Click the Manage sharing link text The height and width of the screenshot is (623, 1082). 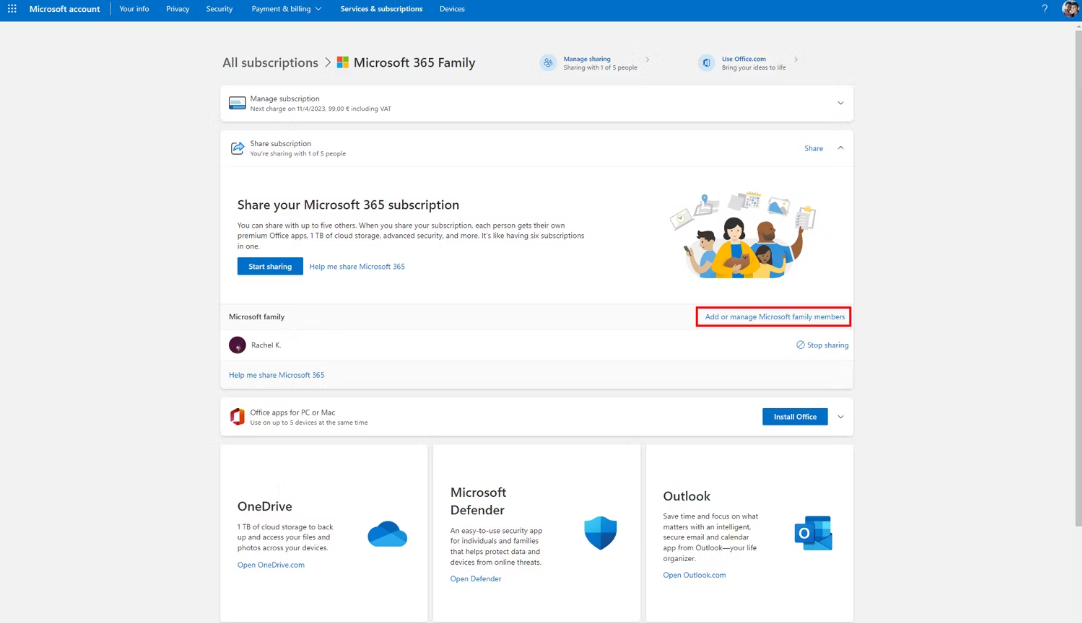587,59
